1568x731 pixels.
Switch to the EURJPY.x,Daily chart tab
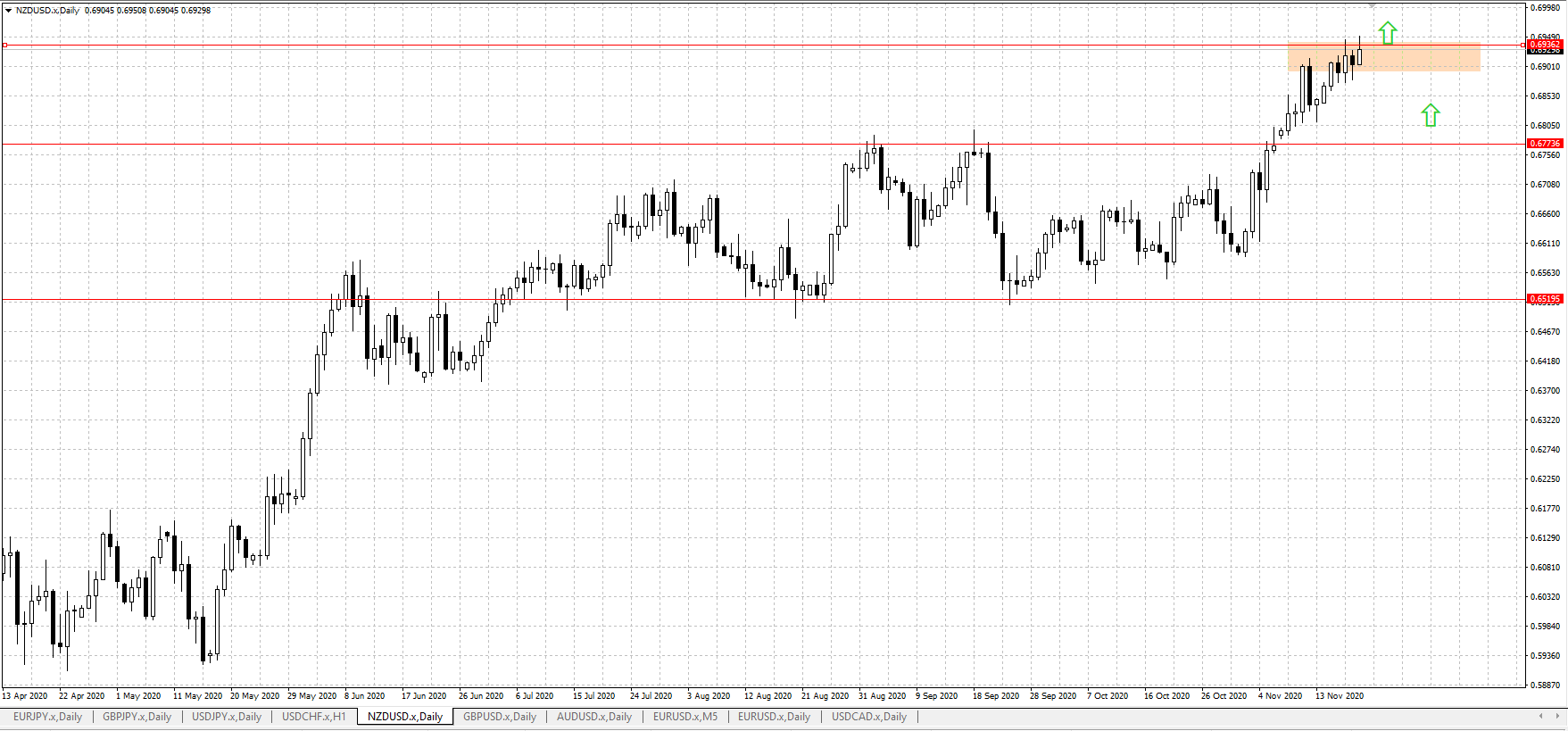(x=47, y=717)
